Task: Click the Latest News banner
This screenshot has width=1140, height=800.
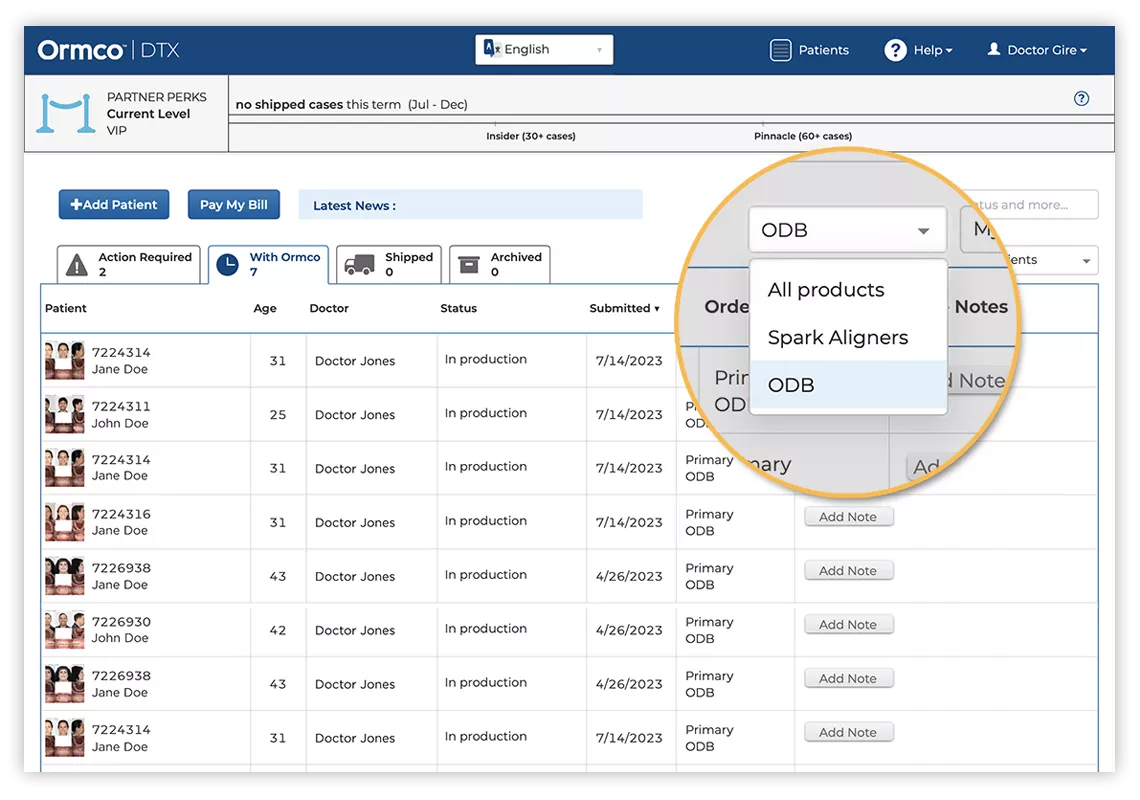Action: pos(470,205)
